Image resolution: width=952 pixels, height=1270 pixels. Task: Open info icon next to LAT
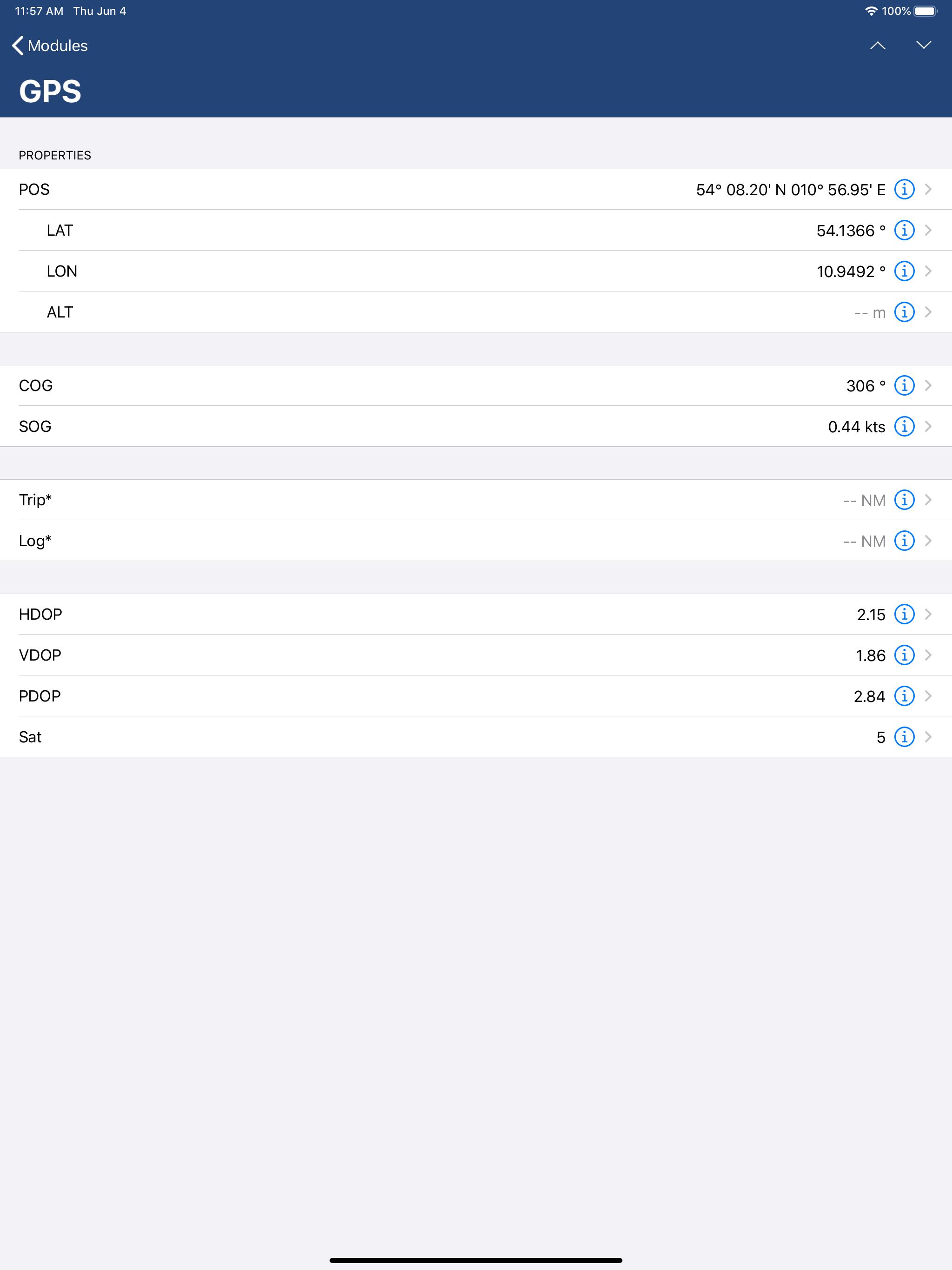coord(904,230)
